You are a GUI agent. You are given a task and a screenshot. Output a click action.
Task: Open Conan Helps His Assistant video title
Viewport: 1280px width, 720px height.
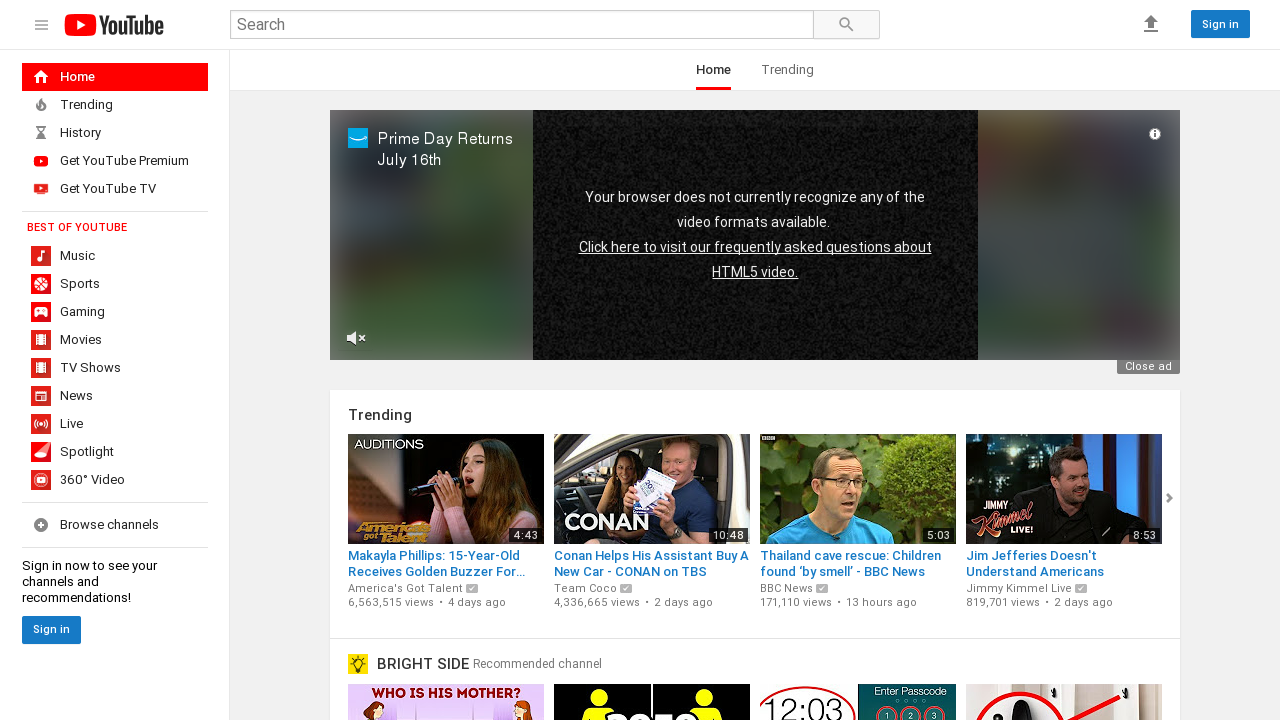click(651, 564)
